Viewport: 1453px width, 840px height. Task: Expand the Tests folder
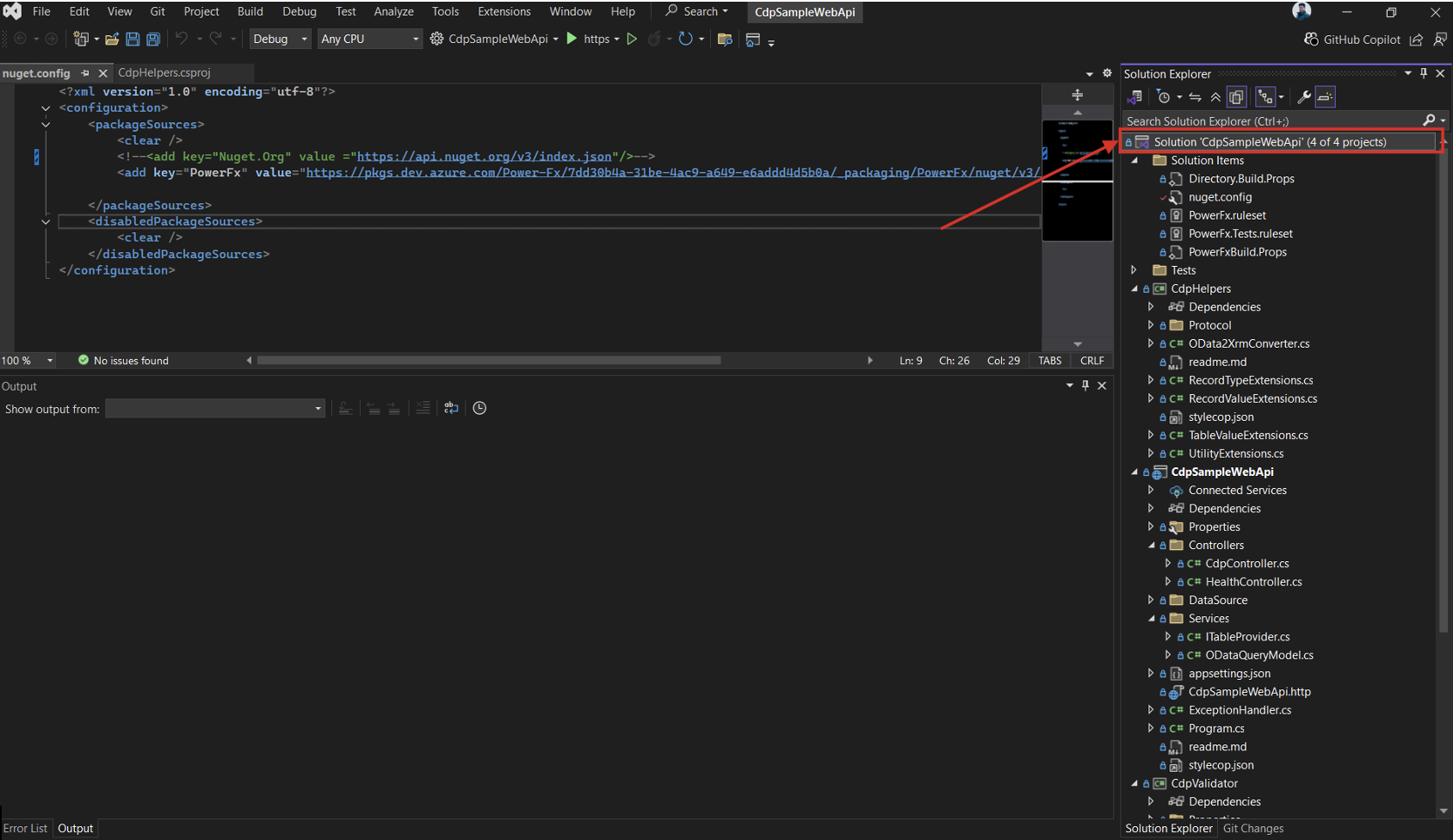(x=1135, y=270)
